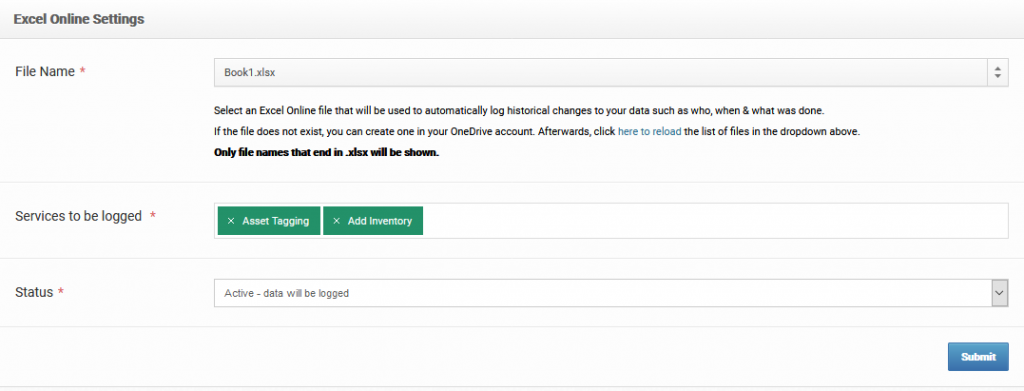The image size is (1024, 391).
Task: Click the red asterisk next to File Name
Action: [x=83, y=70]
